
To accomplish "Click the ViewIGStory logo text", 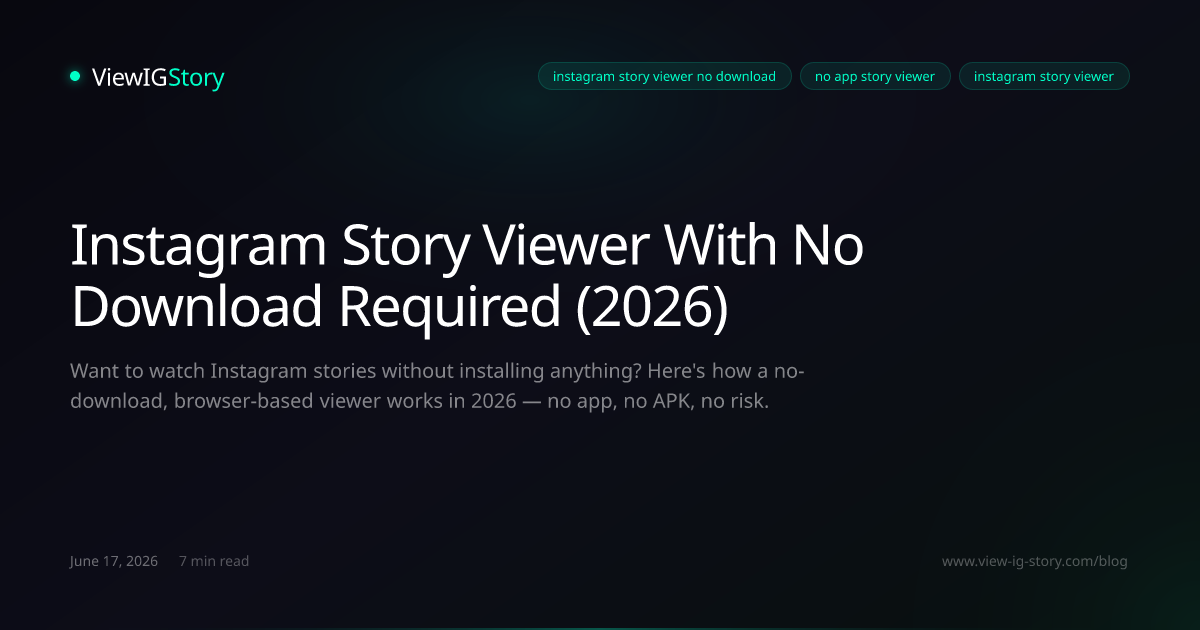I will 158,77.
